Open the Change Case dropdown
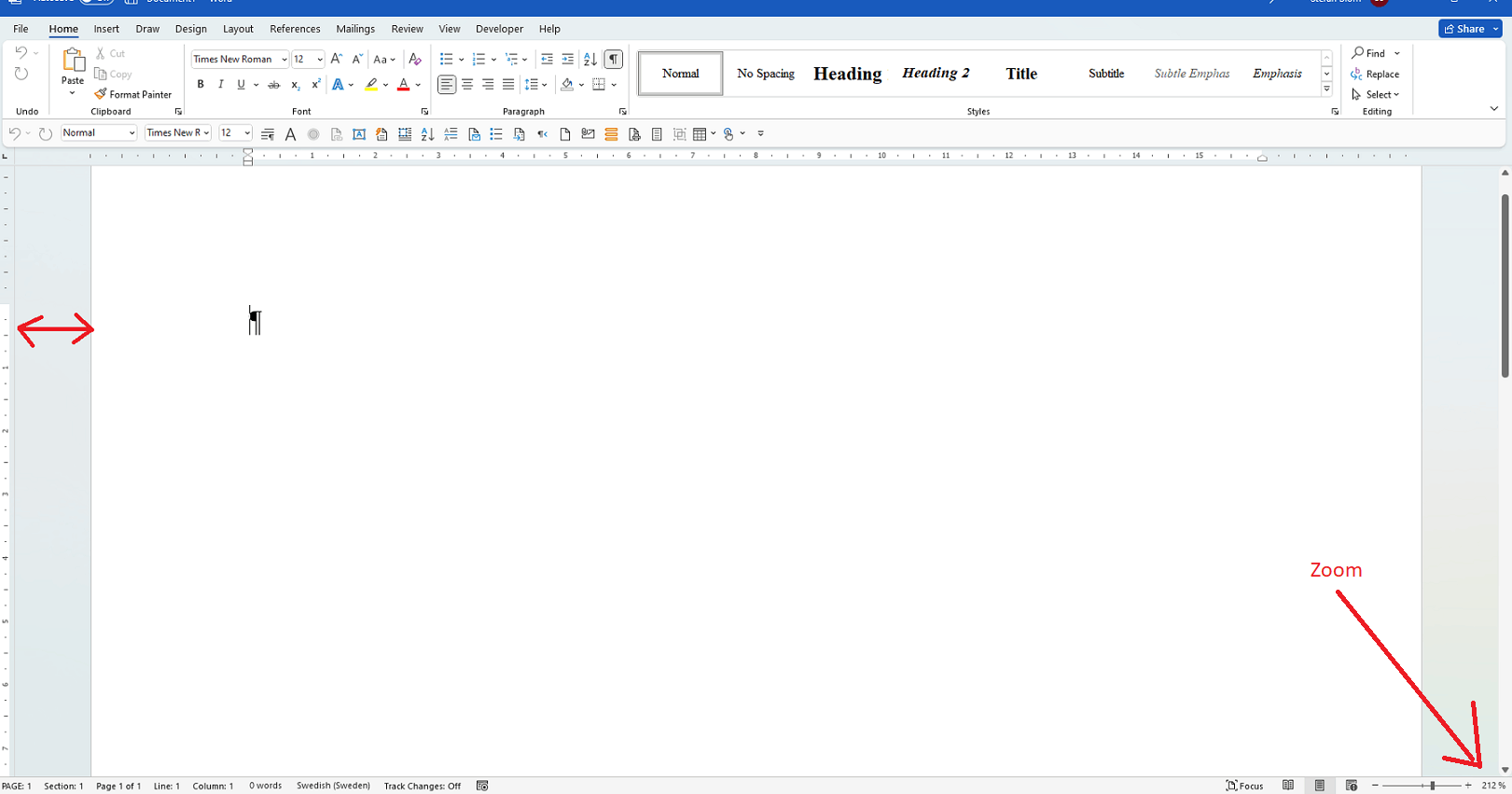This screenshot has height=794, width=1512. 384,59
